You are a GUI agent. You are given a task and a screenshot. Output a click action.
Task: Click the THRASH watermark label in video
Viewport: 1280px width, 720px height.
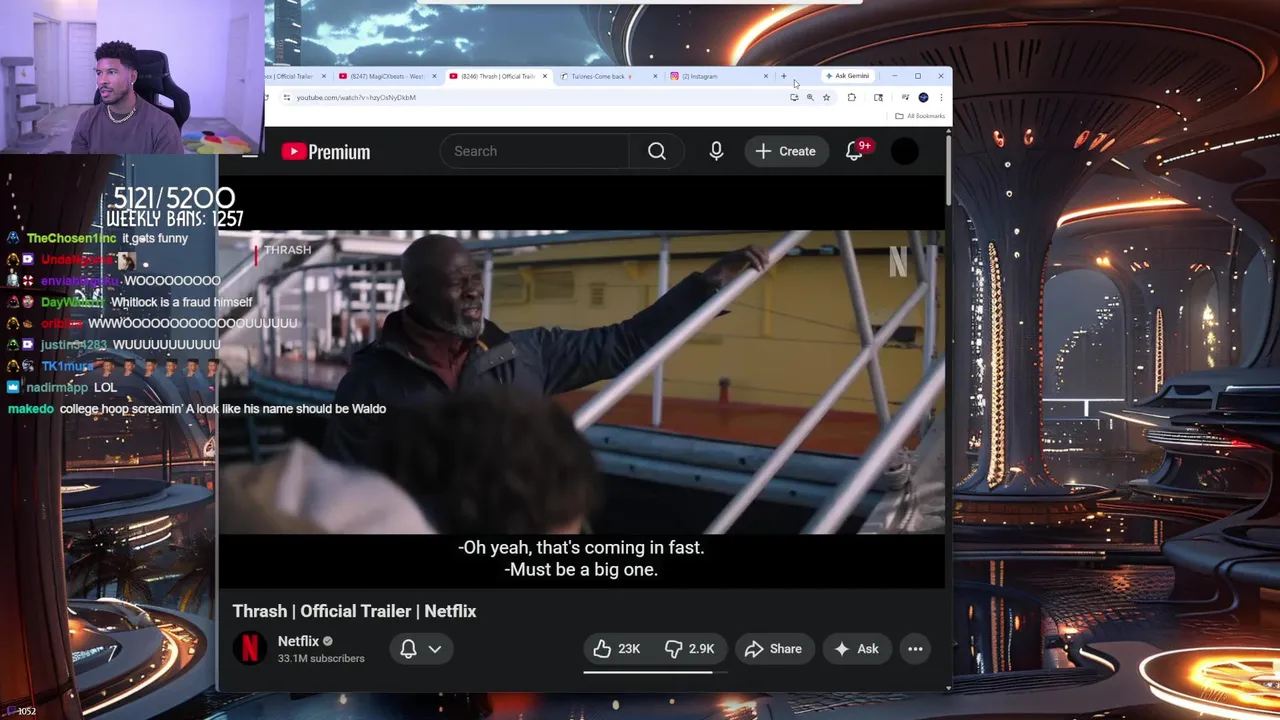[287, 250]
